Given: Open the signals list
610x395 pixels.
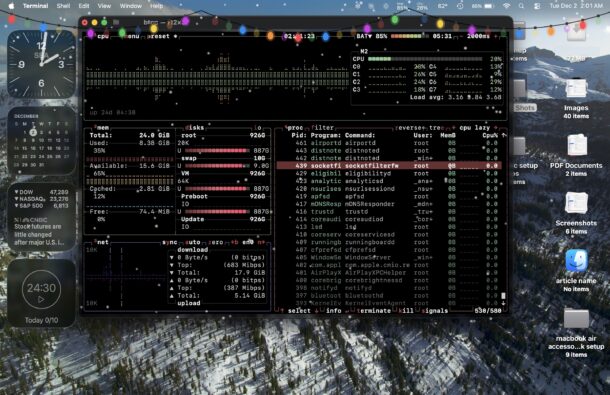Looking at the screenshot, I should (434, 311).
